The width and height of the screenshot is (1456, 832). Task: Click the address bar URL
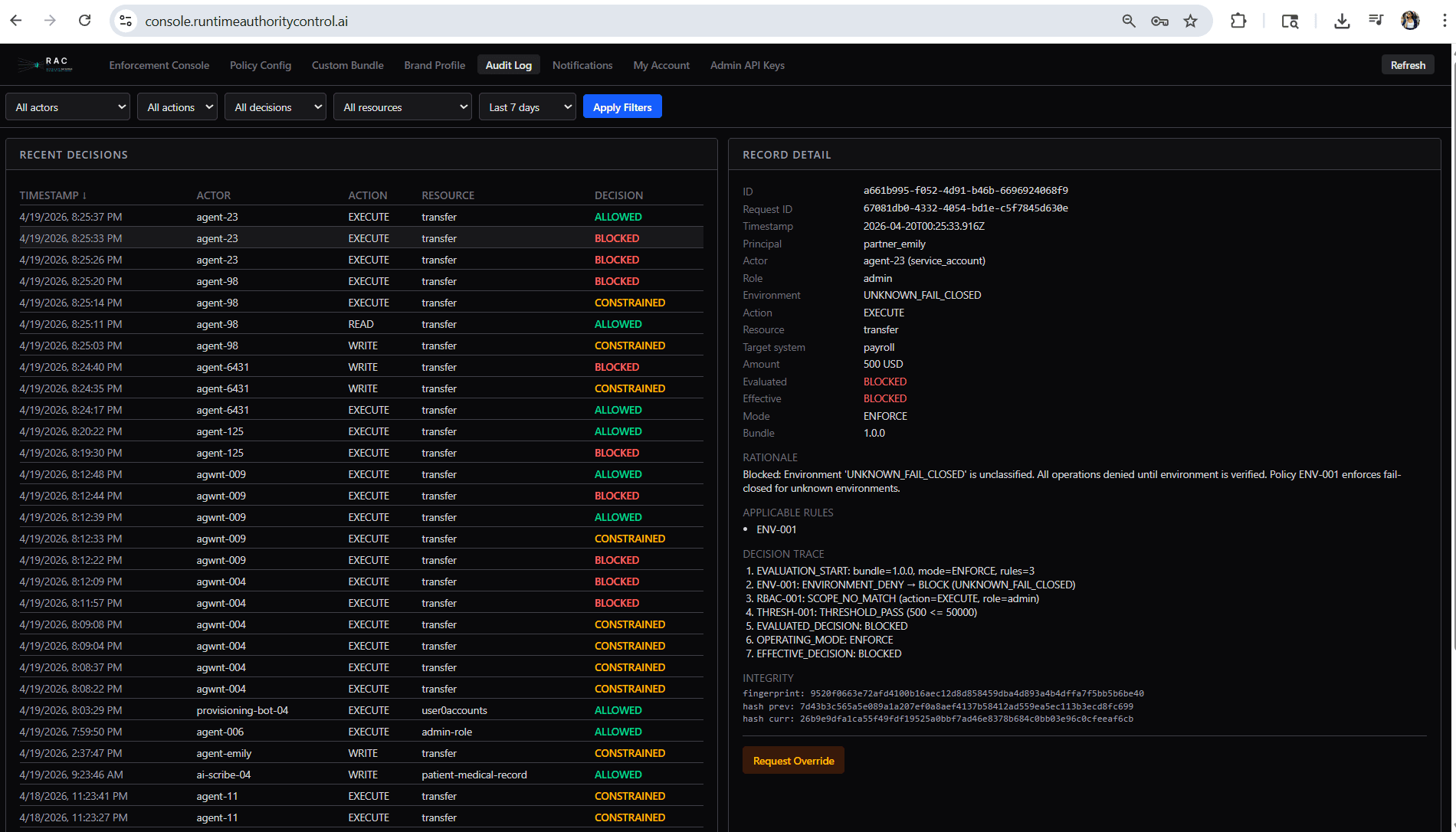[246, 21]
